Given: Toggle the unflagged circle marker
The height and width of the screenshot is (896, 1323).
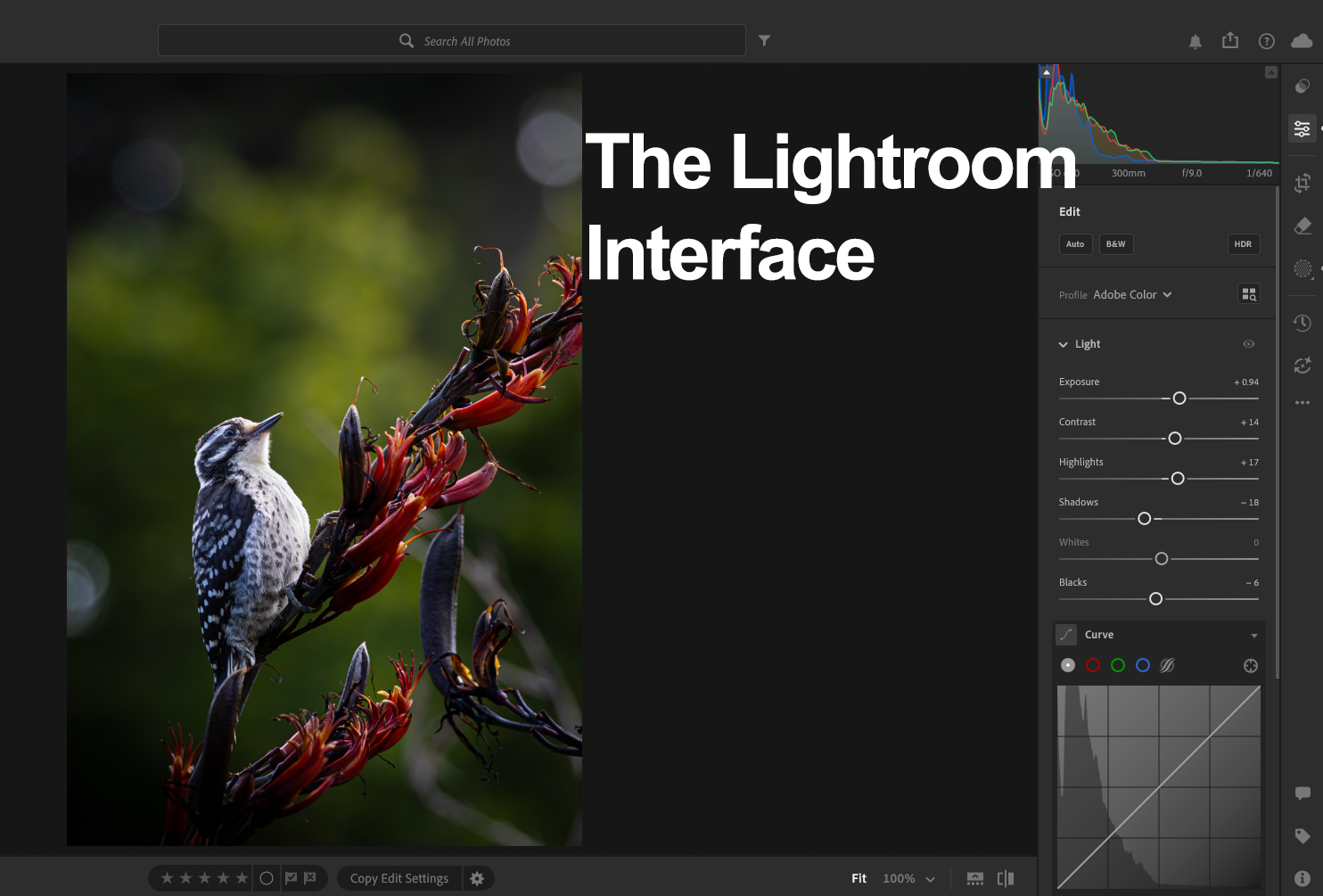Looking at the screenshot, I should (266, 878).
